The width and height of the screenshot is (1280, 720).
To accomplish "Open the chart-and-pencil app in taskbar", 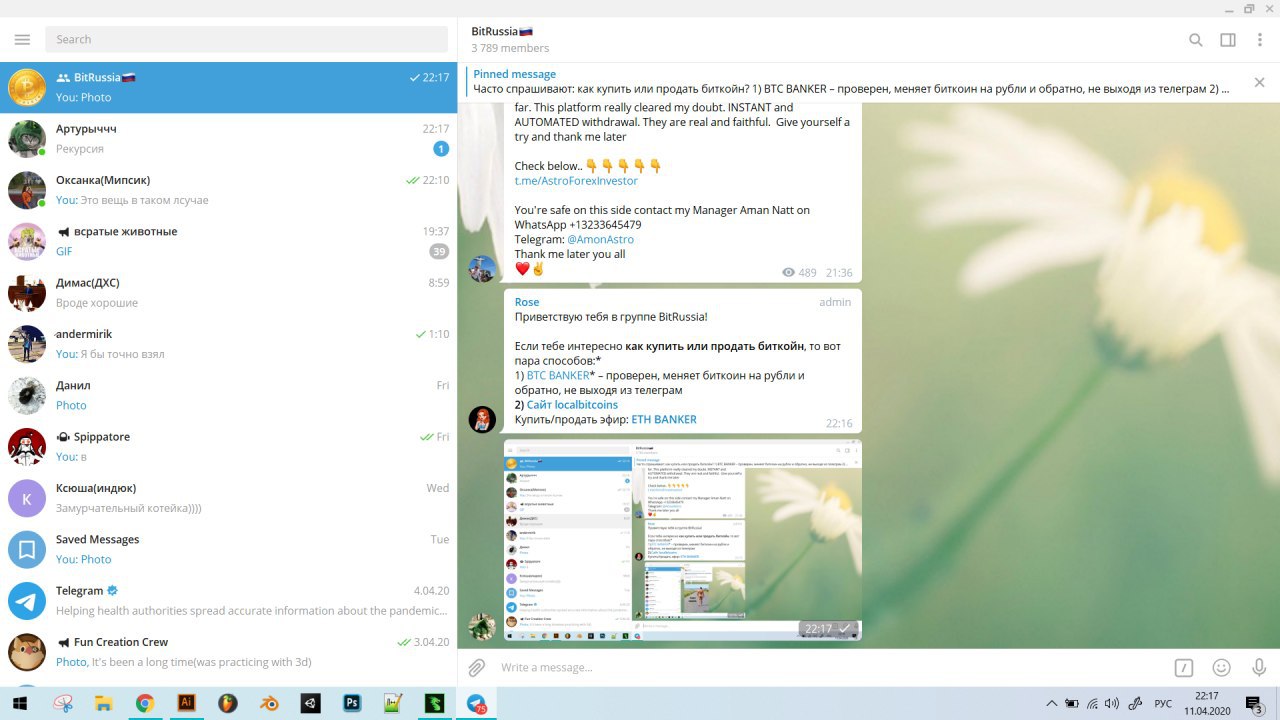I will point(393,703).
